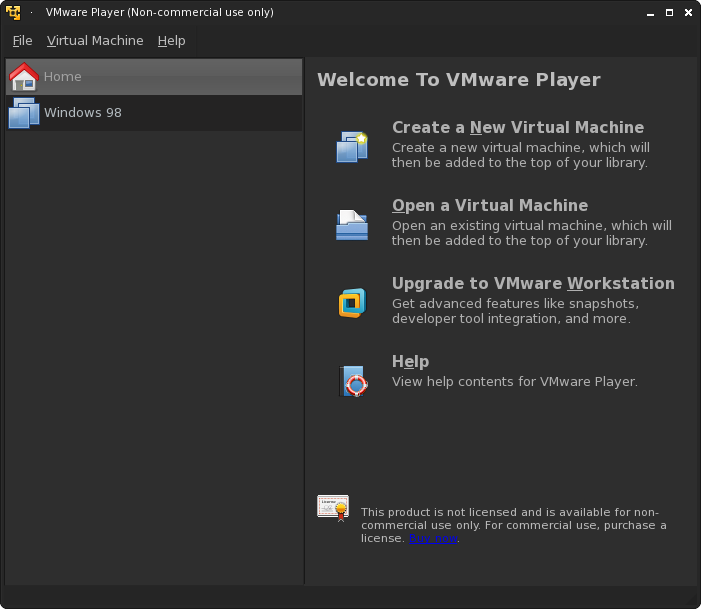Click the Create New Virtual Machine icon
Viewport: 701px width, 609px height.
[x=352, y=147]
